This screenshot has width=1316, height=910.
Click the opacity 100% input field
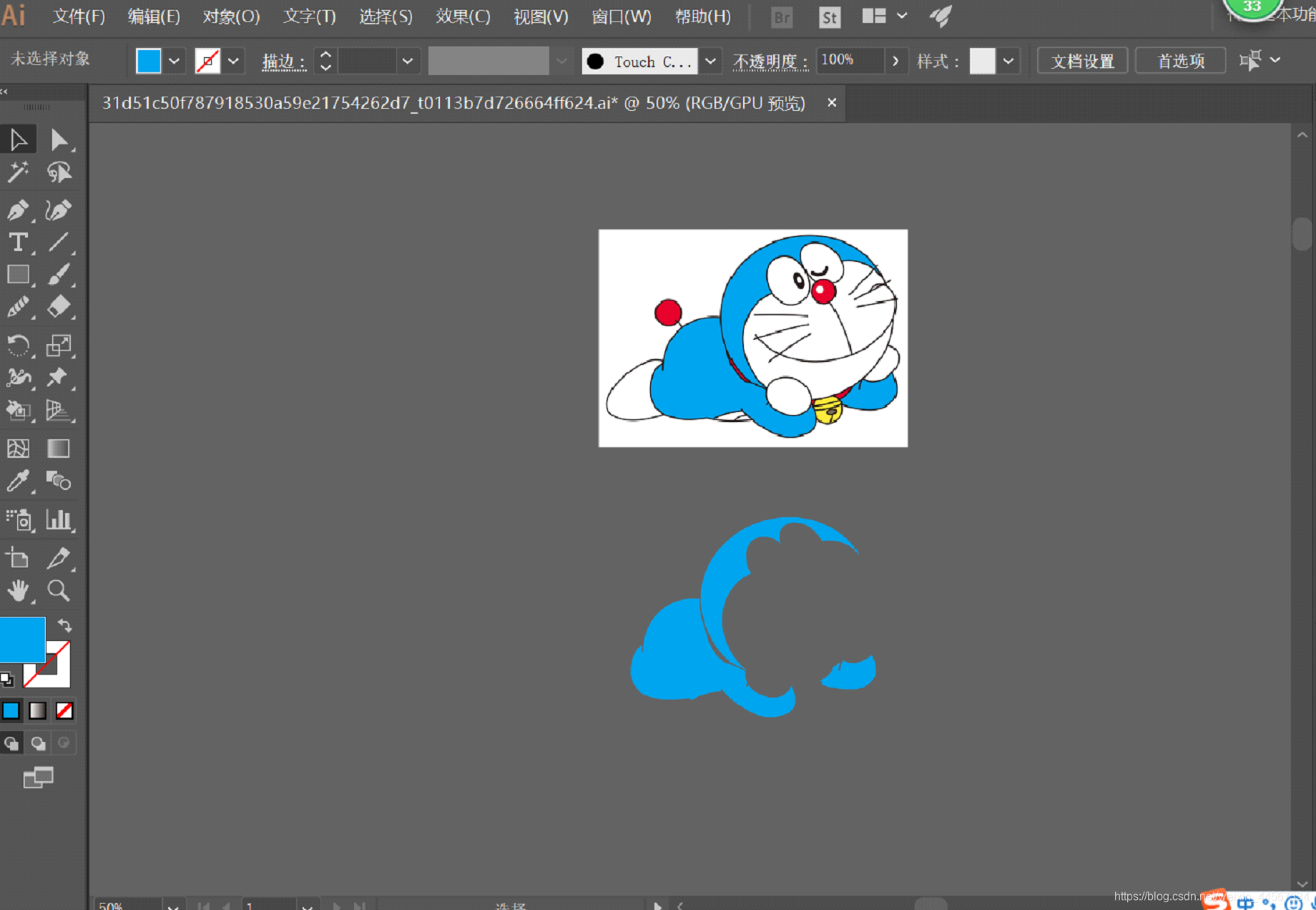pyautogui.click(x=850, y=61)
